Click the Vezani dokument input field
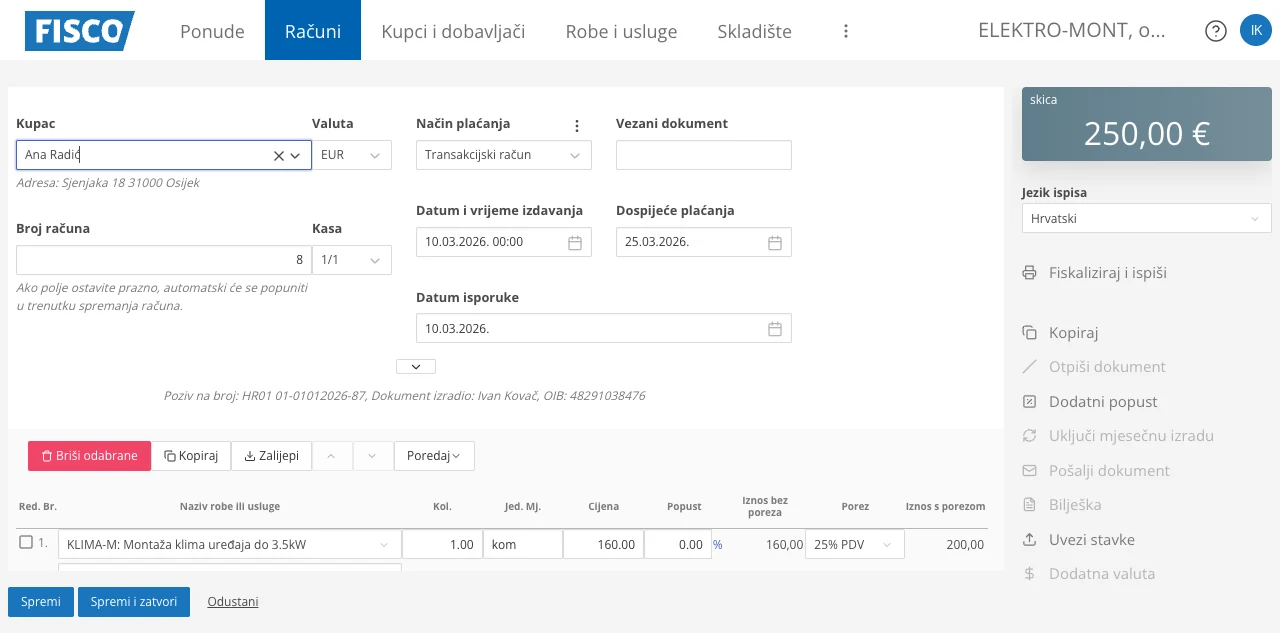Image resolution: width=1280 pixels, height=633 pixels. click(x=703, y=155)
